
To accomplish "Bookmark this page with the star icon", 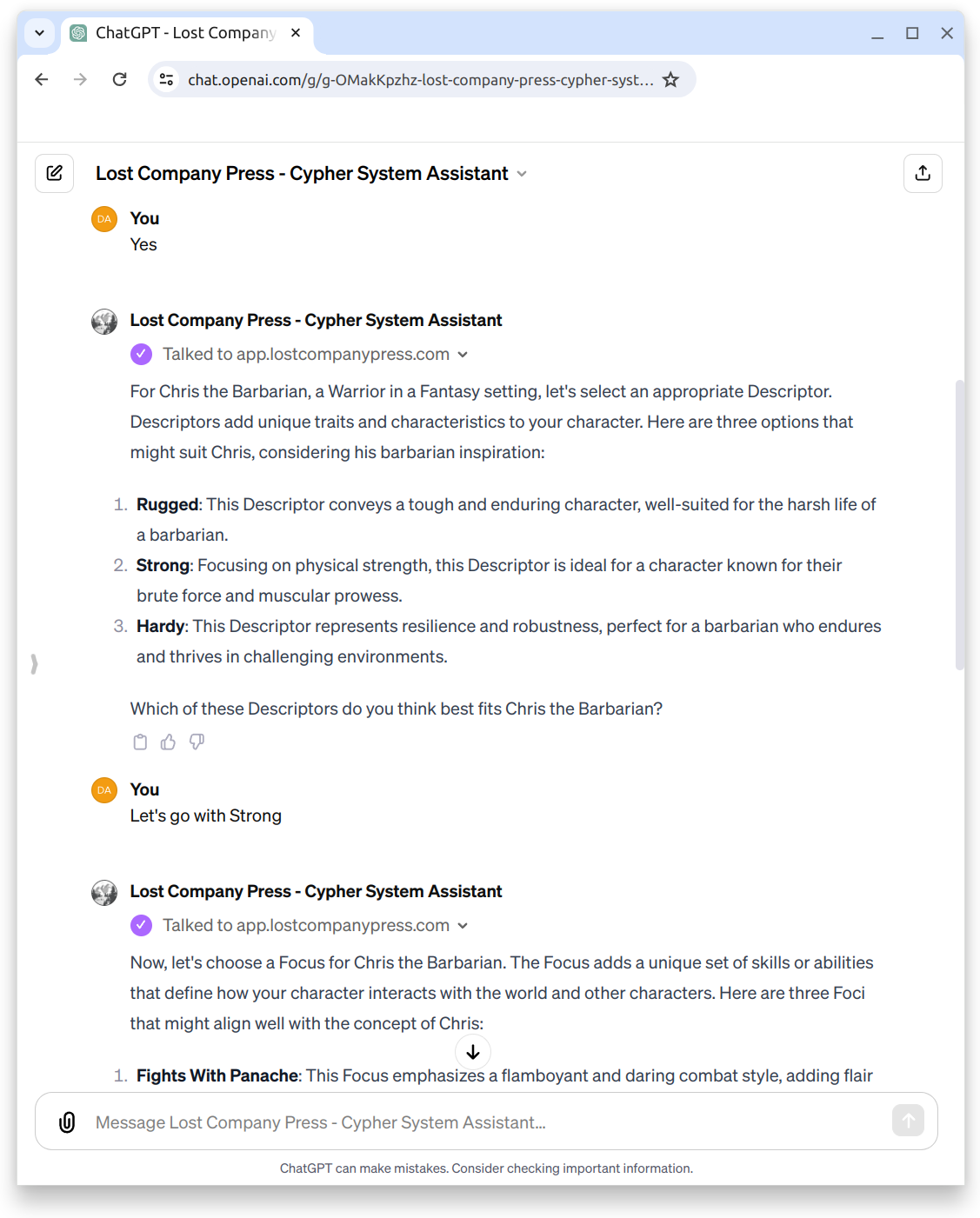I will coord(670,80).
